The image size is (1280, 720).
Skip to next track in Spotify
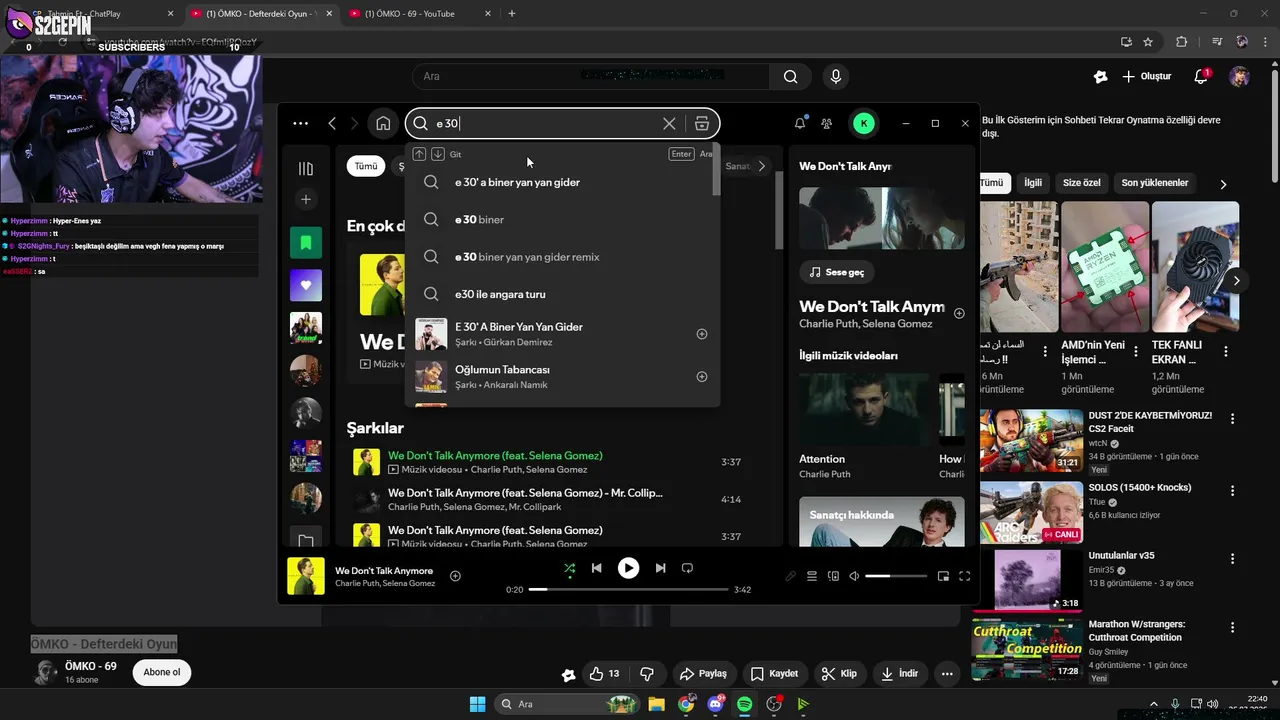coord(660,568)
